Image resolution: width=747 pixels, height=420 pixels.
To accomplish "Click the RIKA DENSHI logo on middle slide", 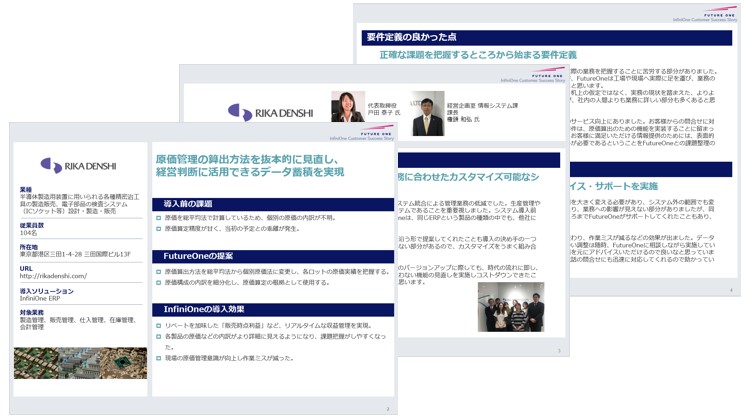I will click(x=271, y=112).
